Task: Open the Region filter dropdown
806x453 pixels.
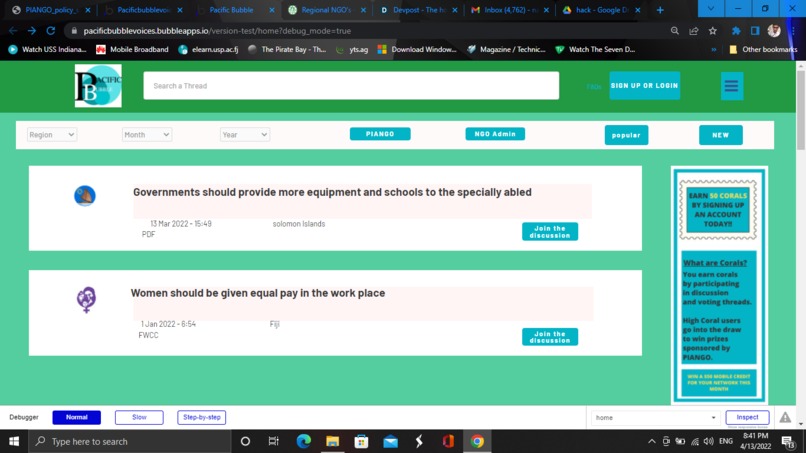Action: pyautogui.click(x=51, y=135)
